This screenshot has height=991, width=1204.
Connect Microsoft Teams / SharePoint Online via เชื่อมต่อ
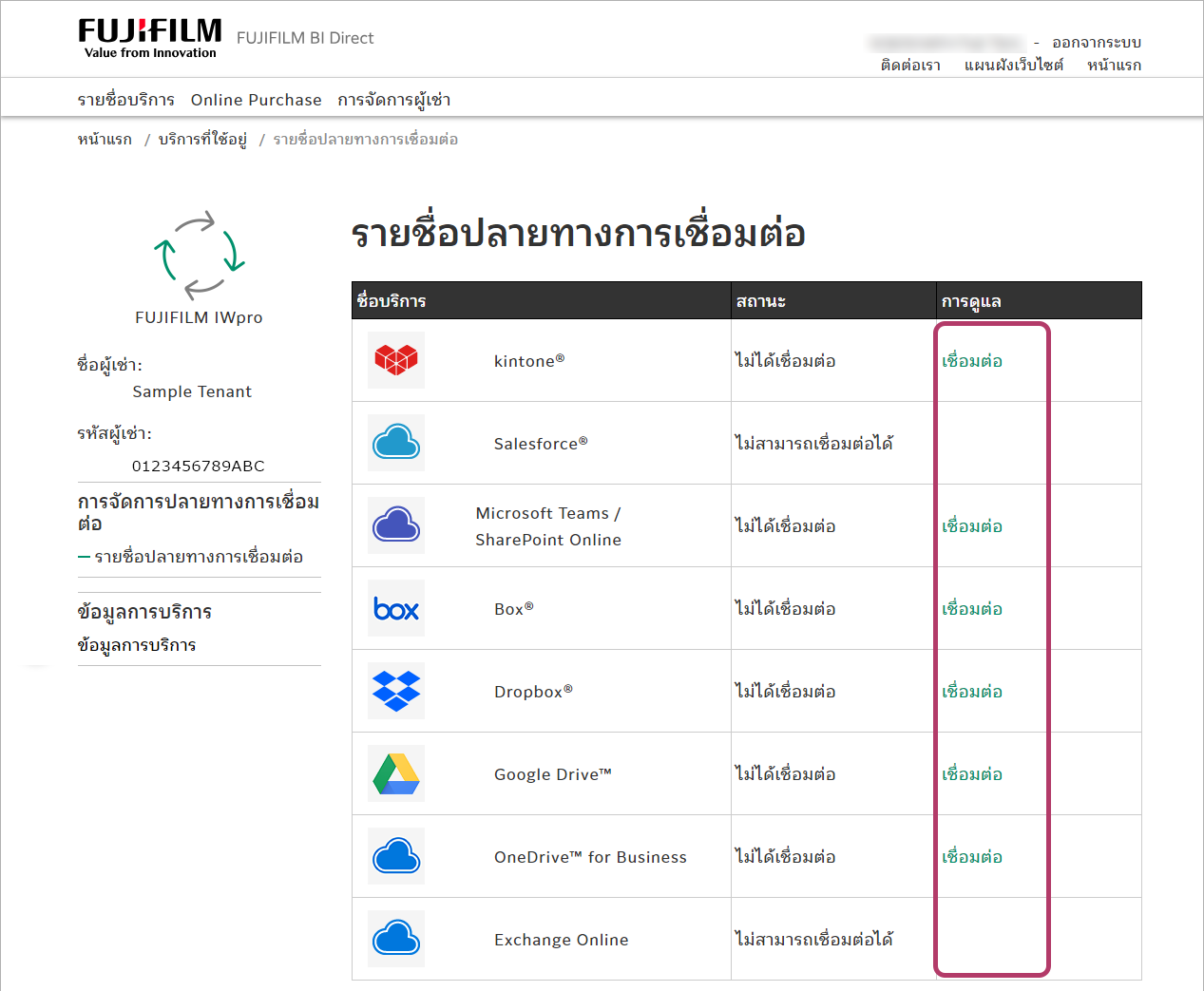click(x=972, y=526)
